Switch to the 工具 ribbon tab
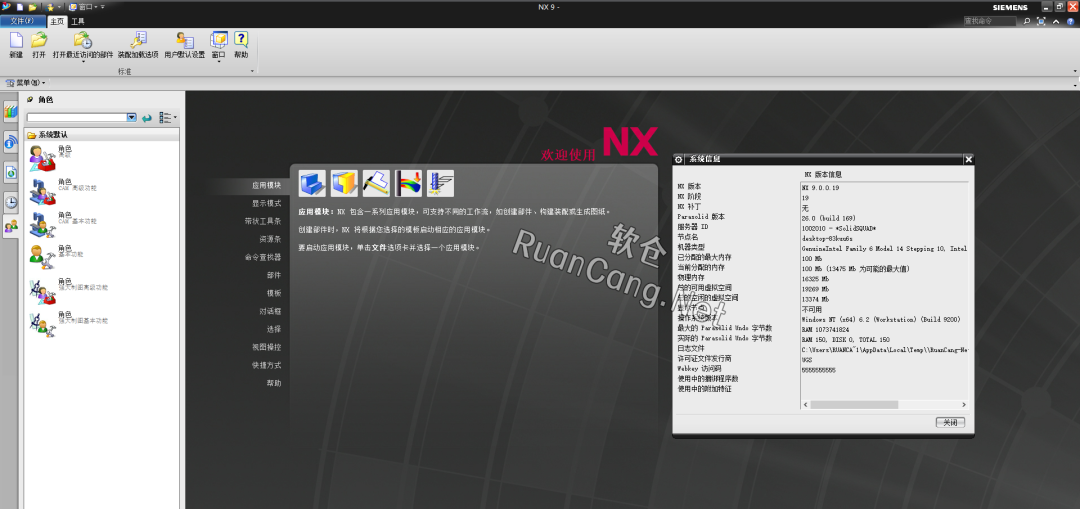Image resolution: width=1080 pixels, height=509 pixels. click(78, 20)
